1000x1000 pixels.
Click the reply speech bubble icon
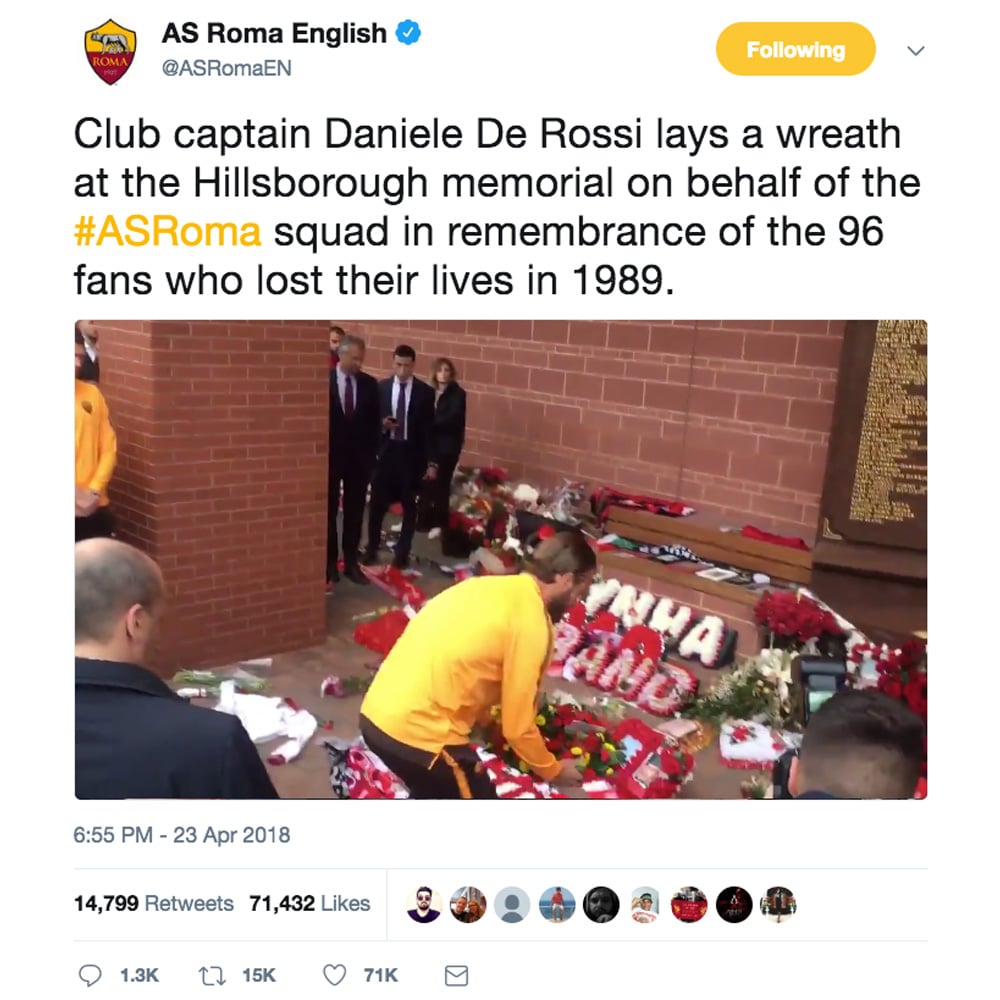pyautogui.click(x=90, y=975)
